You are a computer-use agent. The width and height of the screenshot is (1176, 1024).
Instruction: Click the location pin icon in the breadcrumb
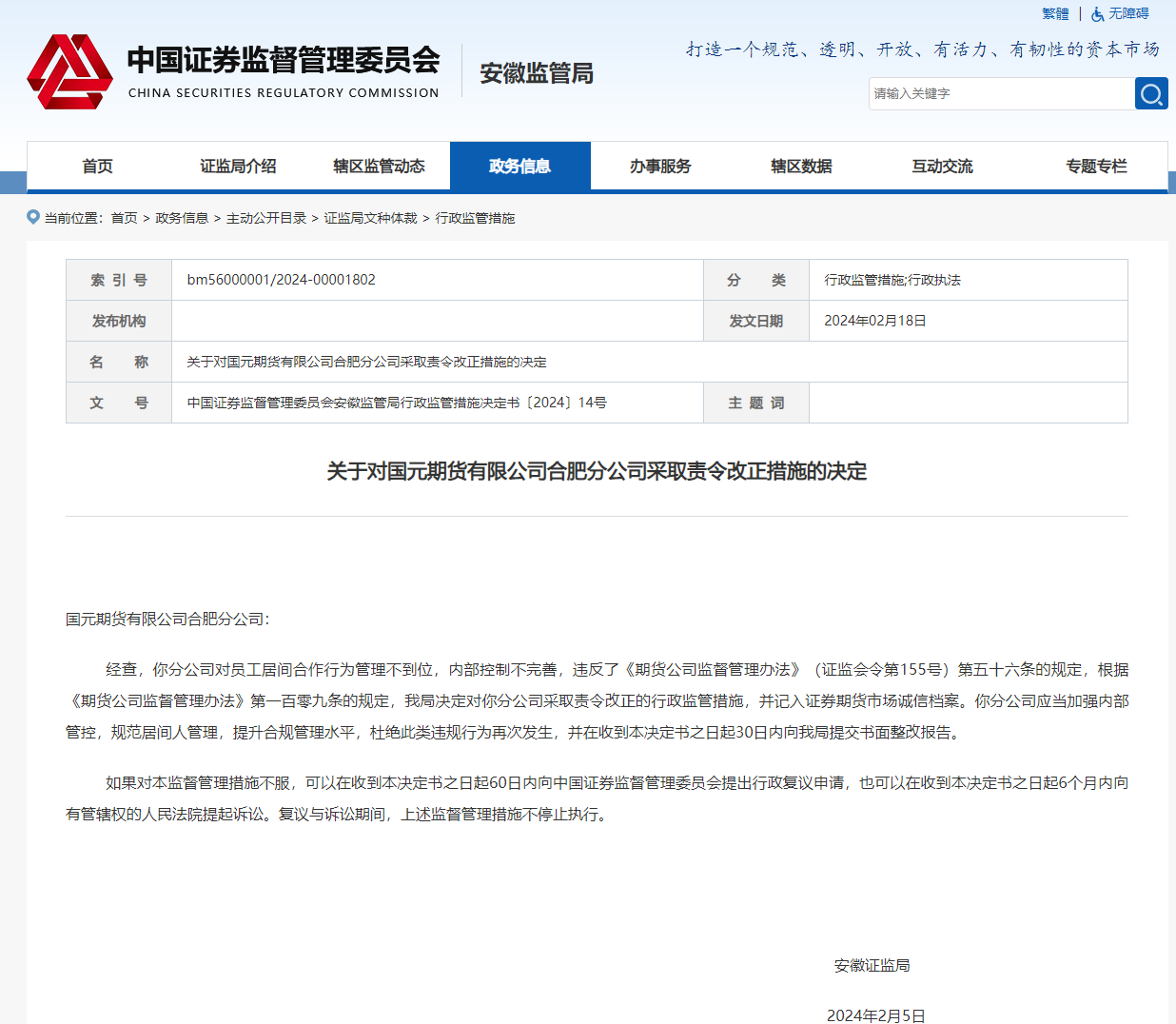(33, 217)
